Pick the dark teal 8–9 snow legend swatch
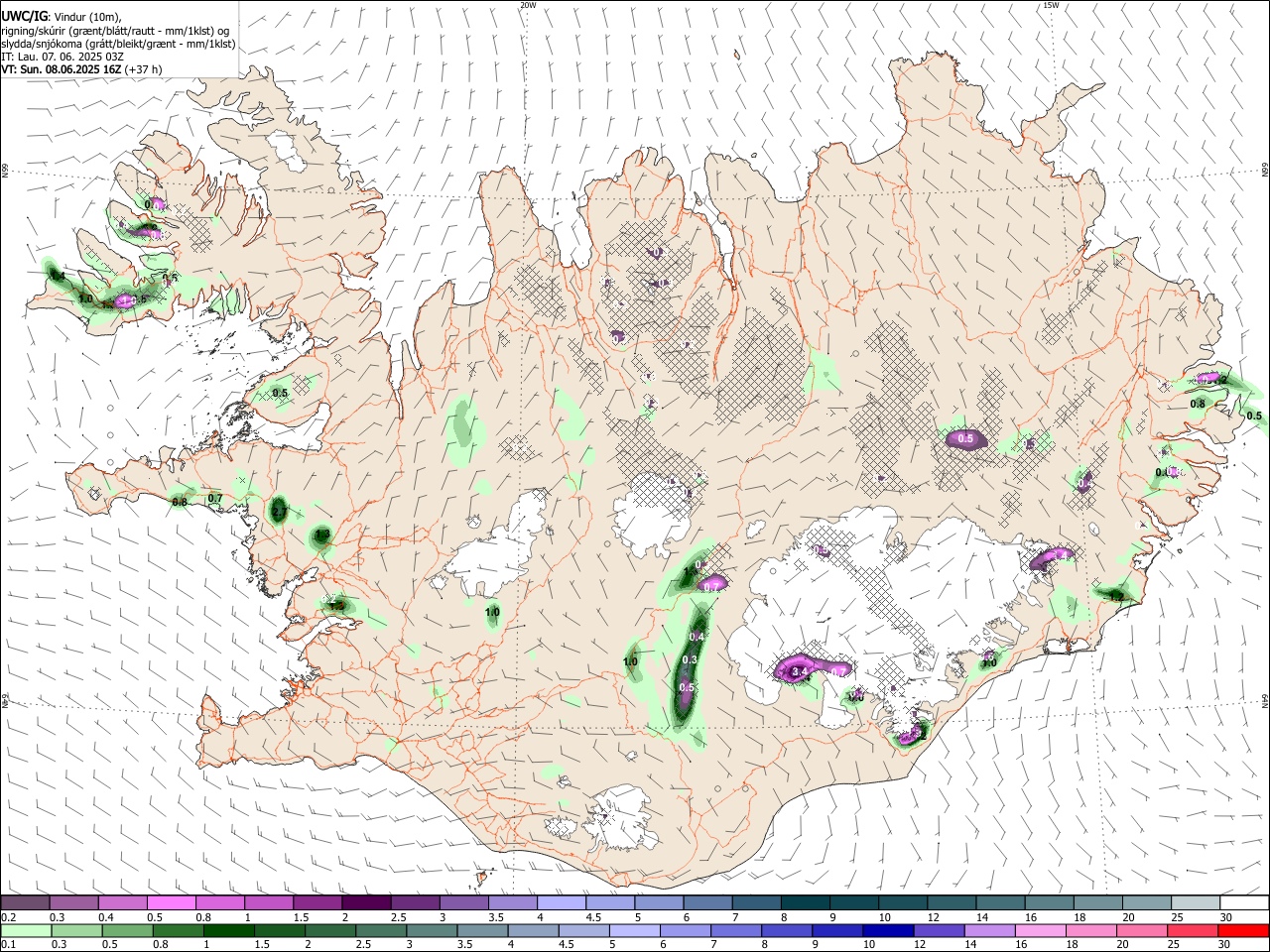This screenshot has height=952, width=1270. tap(806, 903)
